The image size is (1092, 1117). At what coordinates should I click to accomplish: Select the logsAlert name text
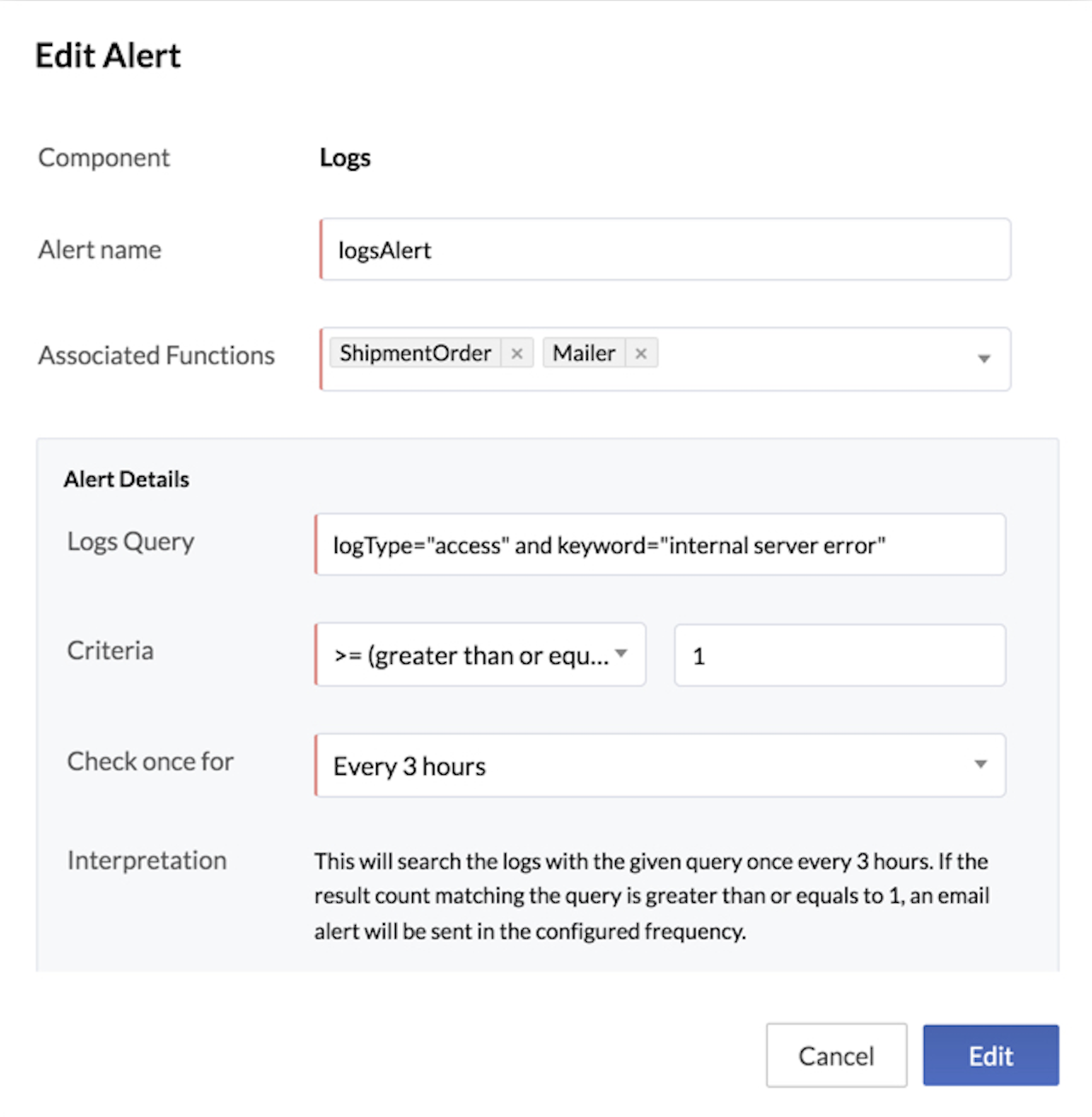point(383,250)
